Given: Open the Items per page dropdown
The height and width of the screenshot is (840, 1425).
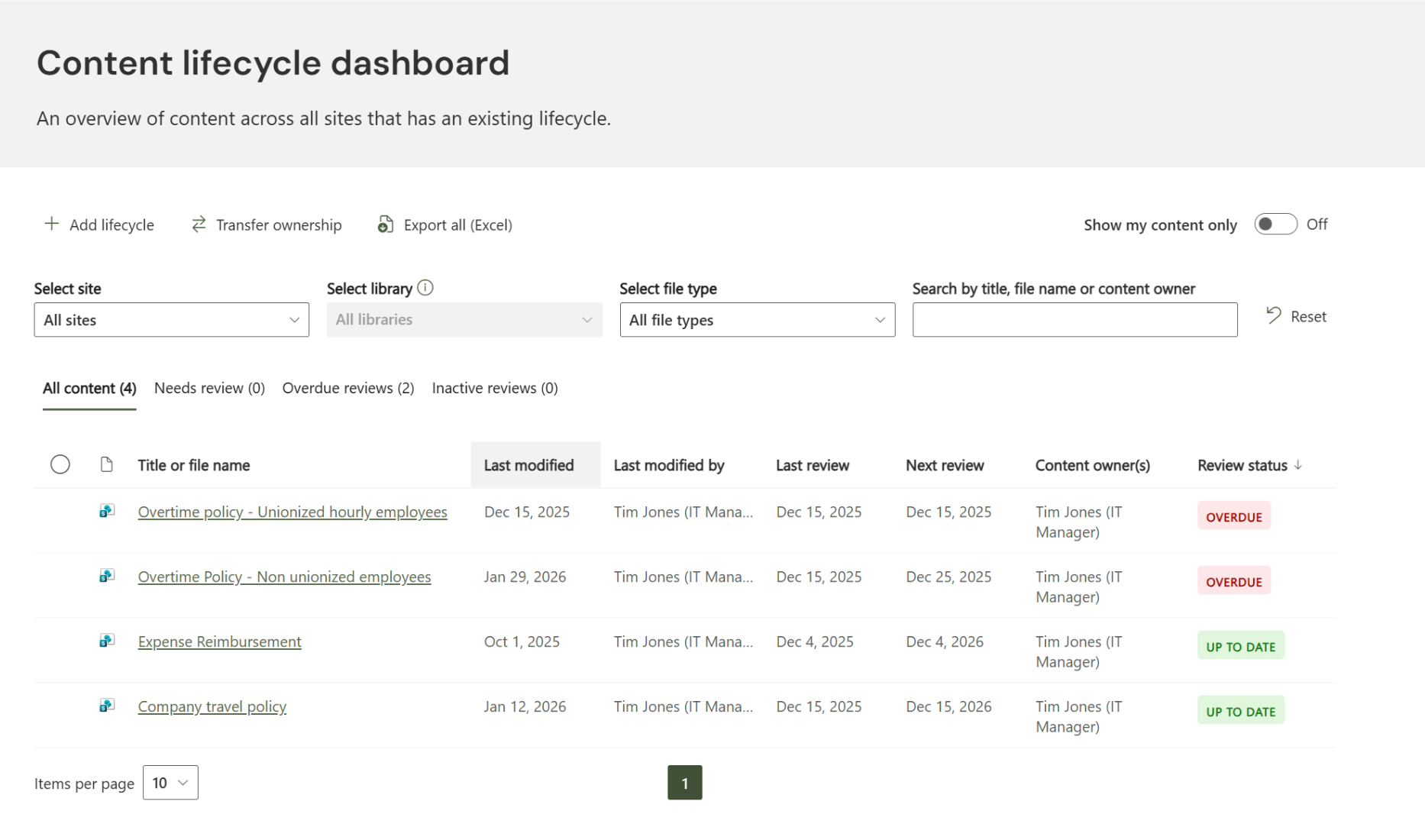Looking at the screenshot, I should point(170,783).
